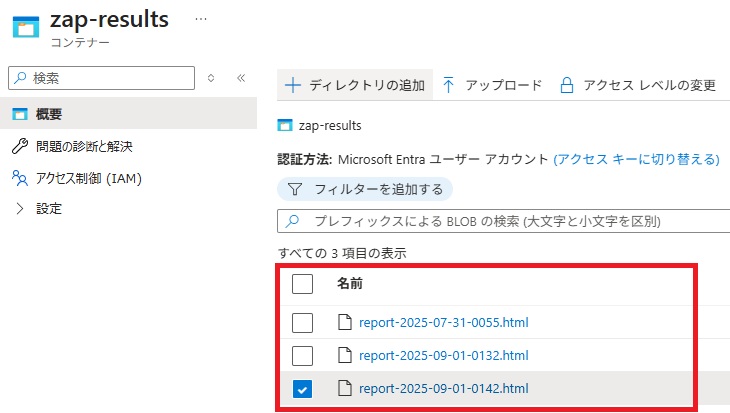730x413 pixels.
Task: Click the zap-results container icon in header
Action: click(x=23, y=27)
